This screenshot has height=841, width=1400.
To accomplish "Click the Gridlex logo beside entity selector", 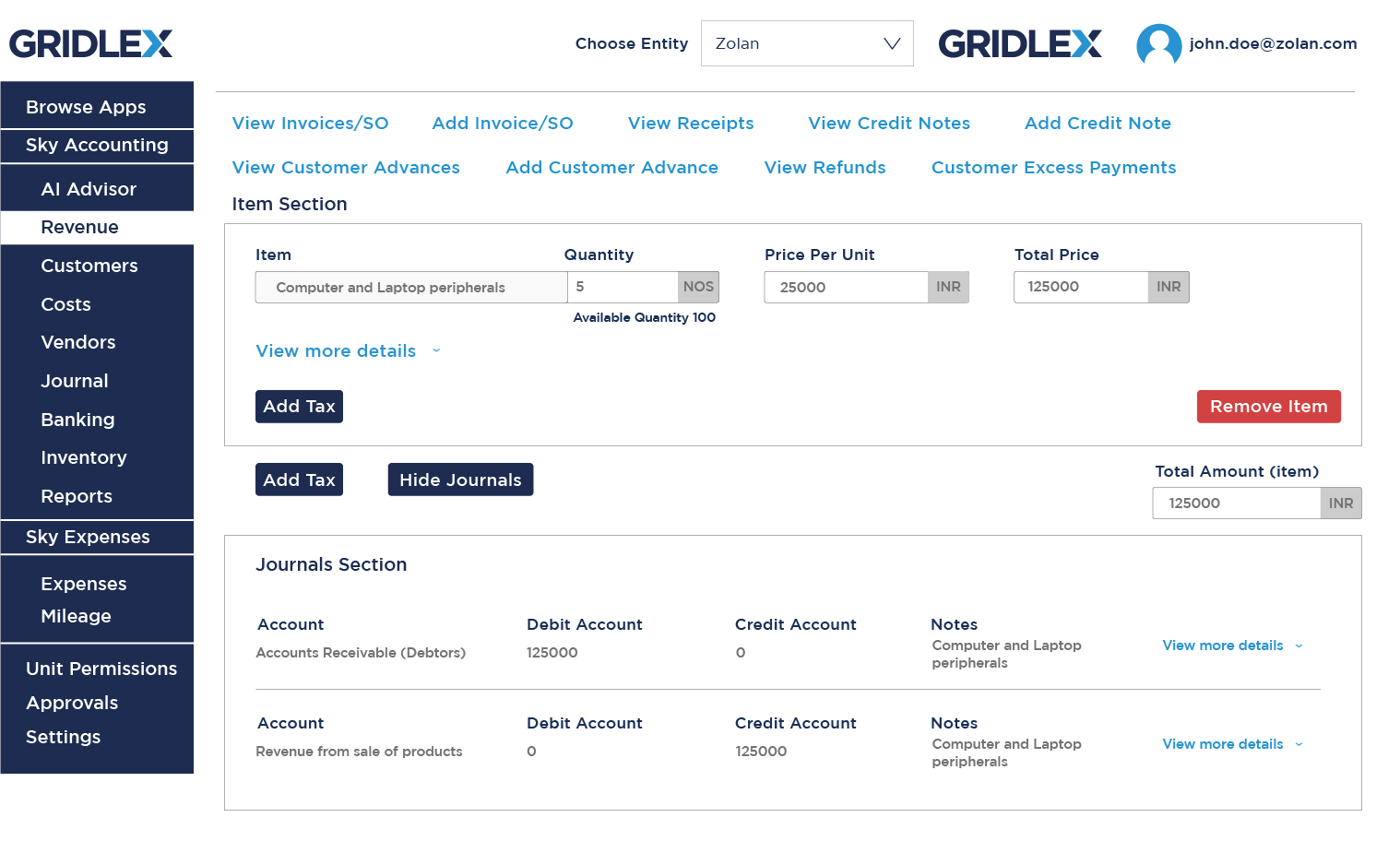I will 1020,43.
